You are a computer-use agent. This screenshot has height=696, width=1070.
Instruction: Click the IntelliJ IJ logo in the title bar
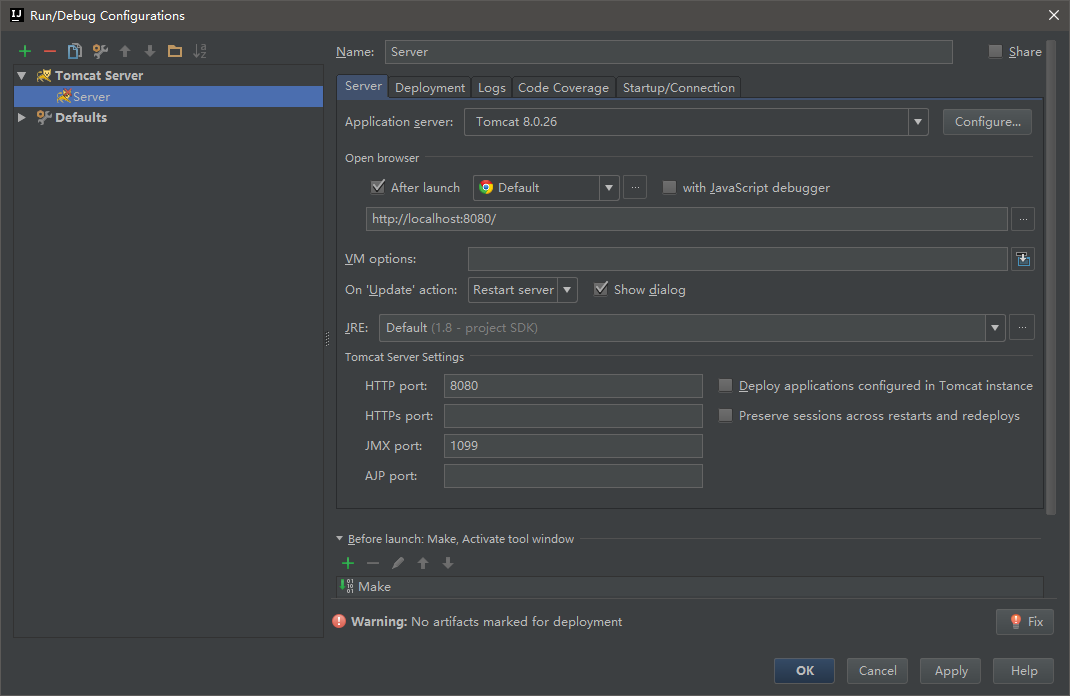coord(16,15)
